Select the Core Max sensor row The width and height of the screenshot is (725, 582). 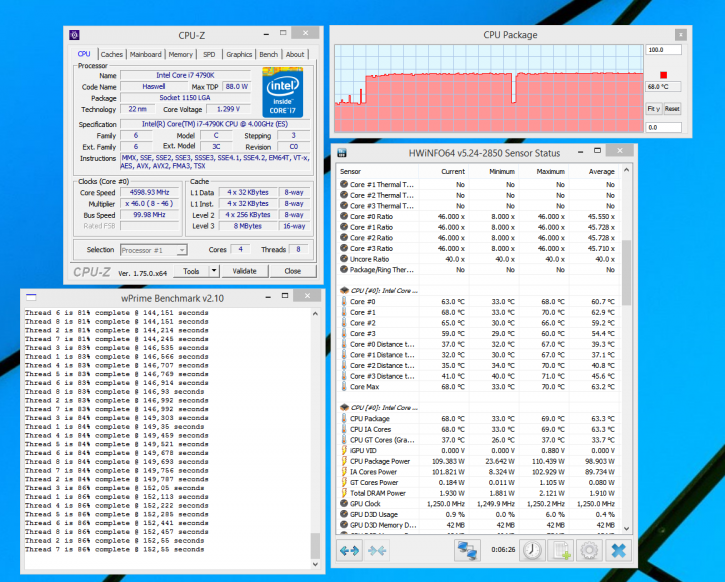[x=479, y=386]
